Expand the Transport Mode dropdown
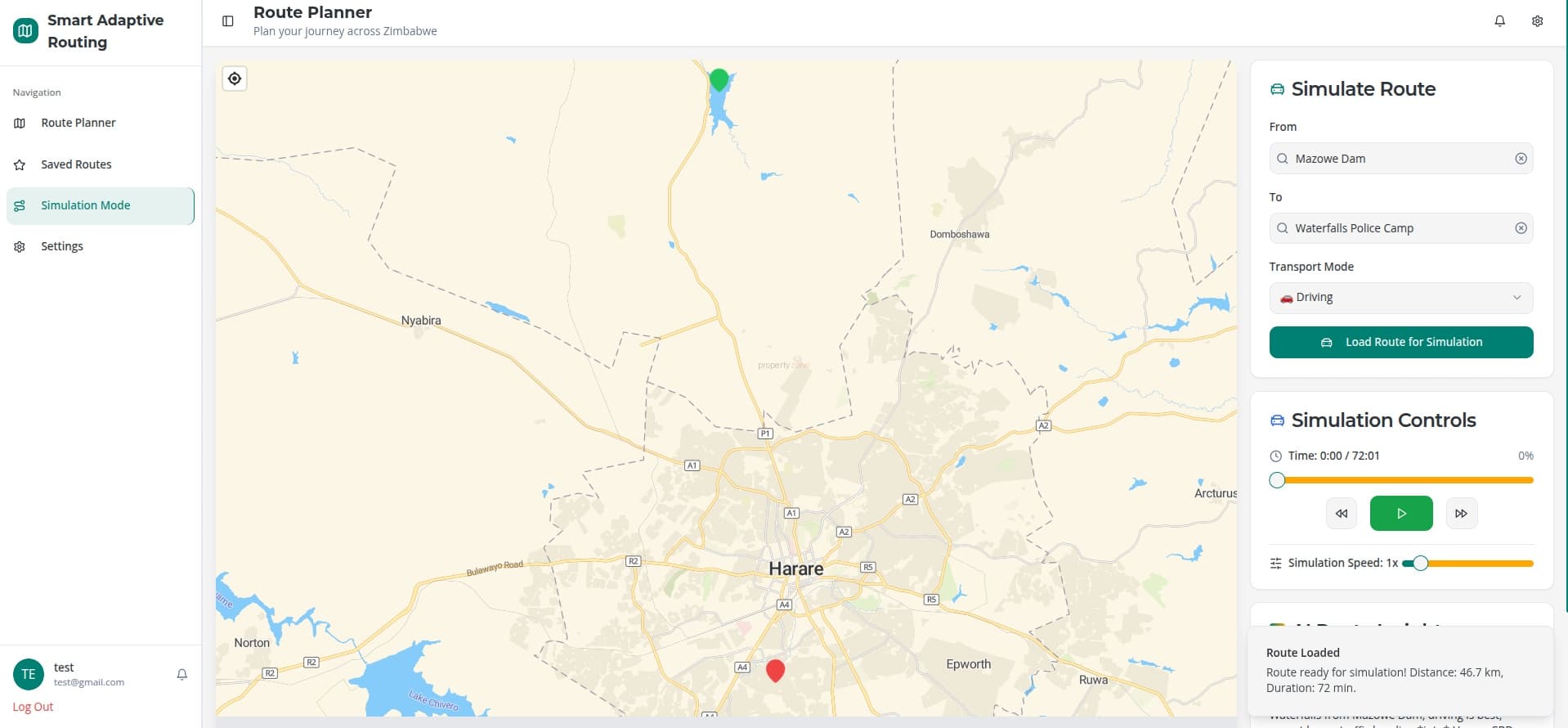 [1400, 298]
